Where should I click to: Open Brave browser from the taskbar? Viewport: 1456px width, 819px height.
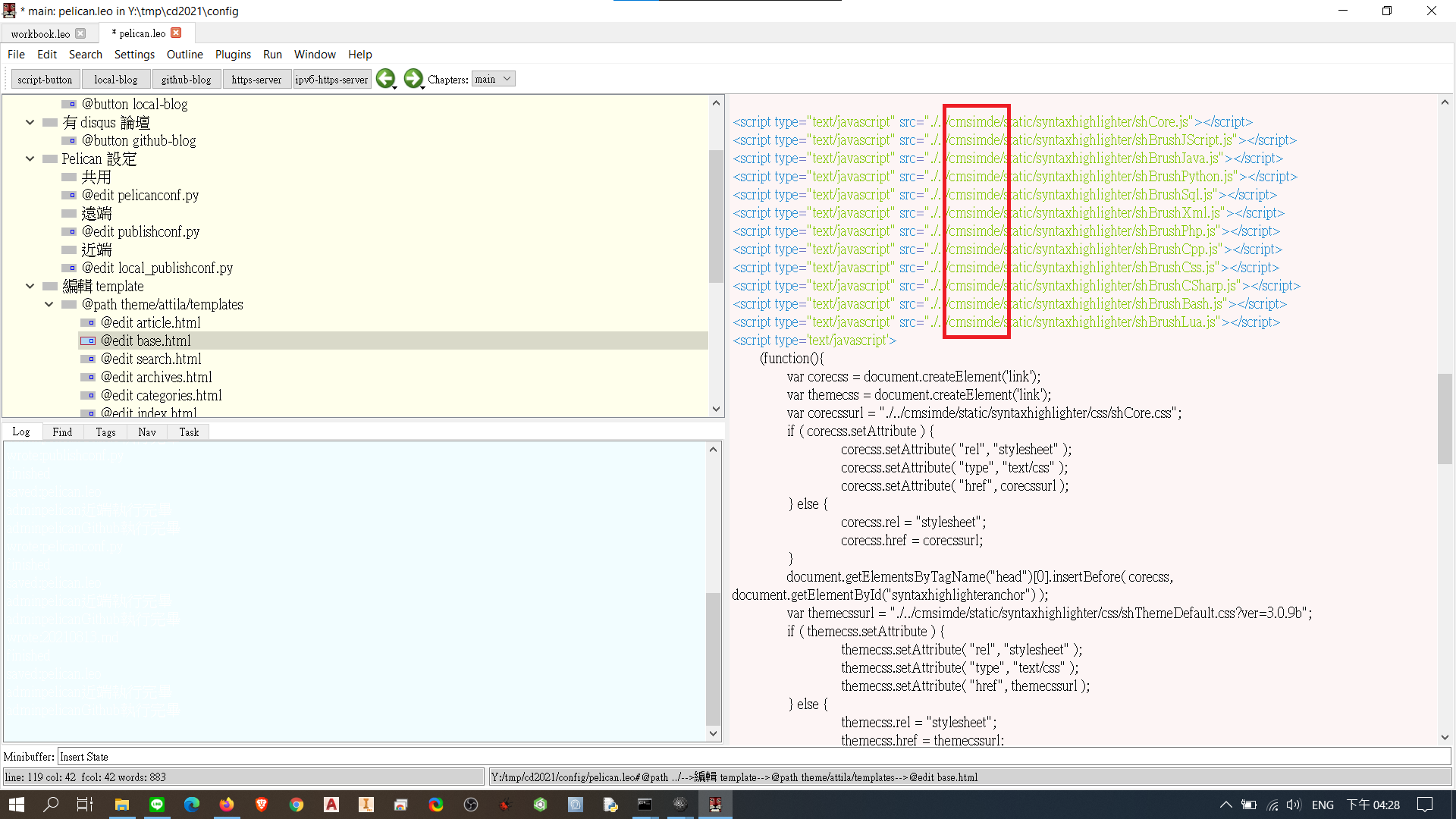(262, 805)
